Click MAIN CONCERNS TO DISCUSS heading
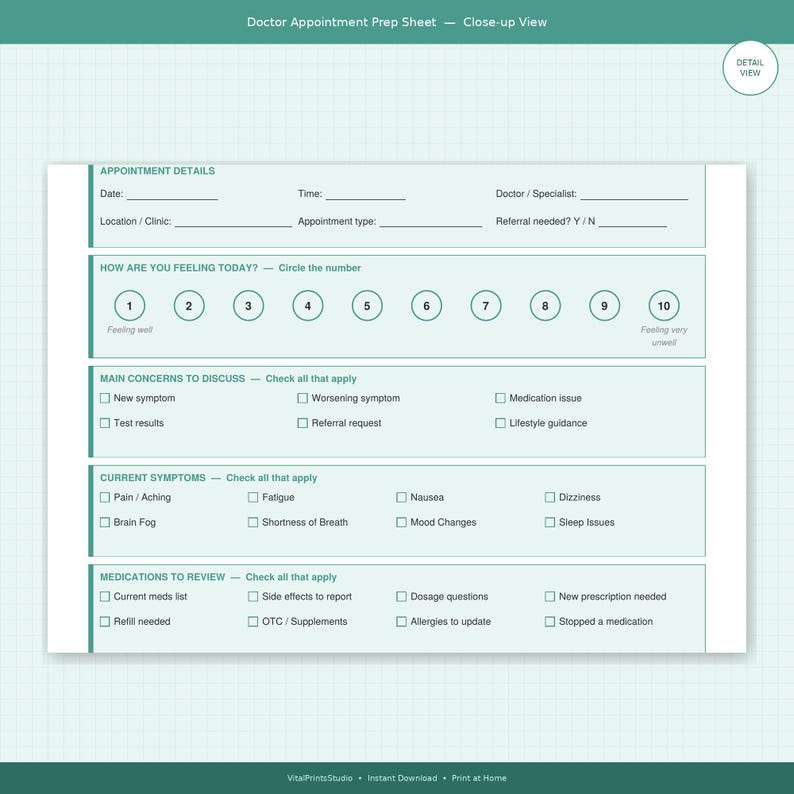 pyautogui.click(x=172, y=379)
